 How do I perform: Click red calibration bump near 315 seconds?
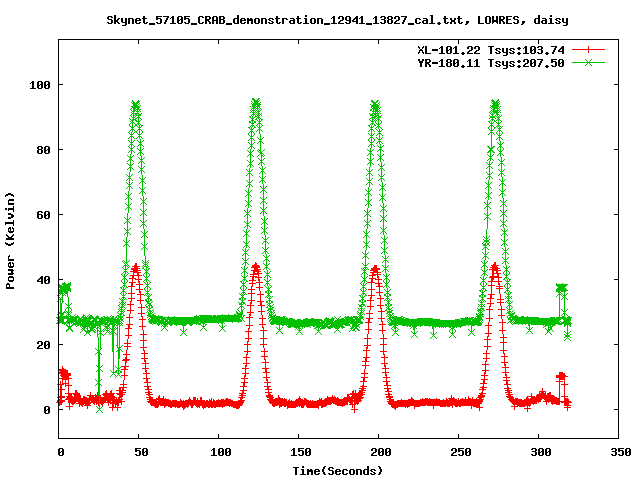pyautogui.click(x=562, y=376)
